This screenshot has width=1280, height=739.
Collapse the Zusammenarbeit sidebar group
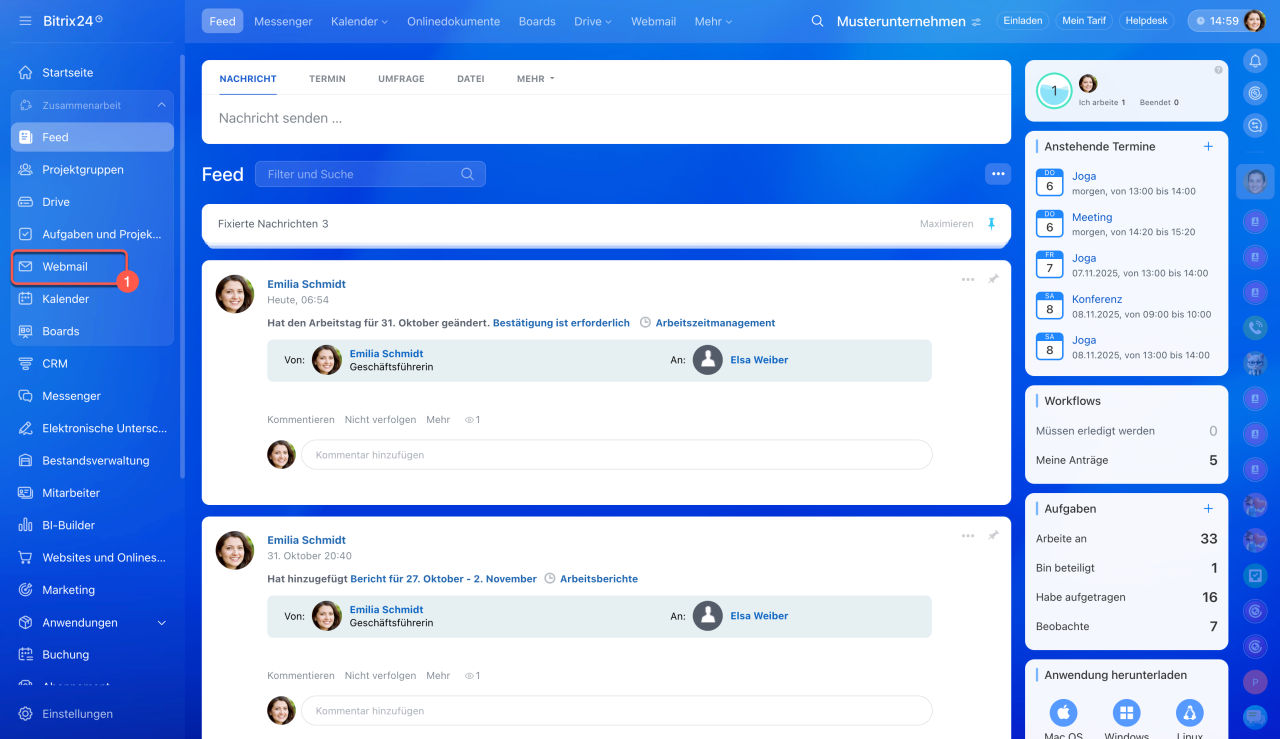click(x=161, y=105)
